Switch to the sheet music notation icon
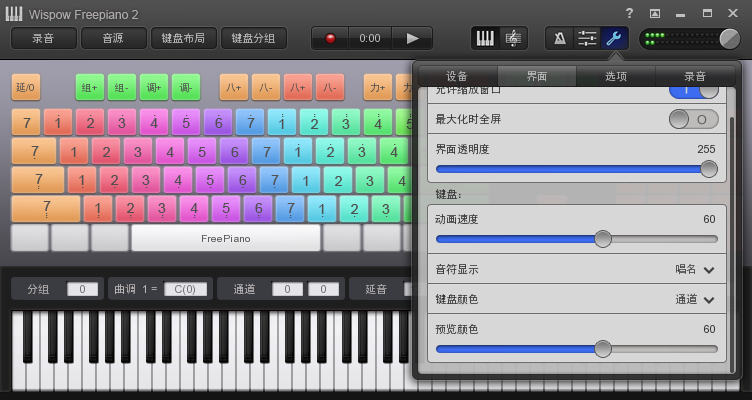The height and width of the screenshot is (400, 752). click(513, 38)
